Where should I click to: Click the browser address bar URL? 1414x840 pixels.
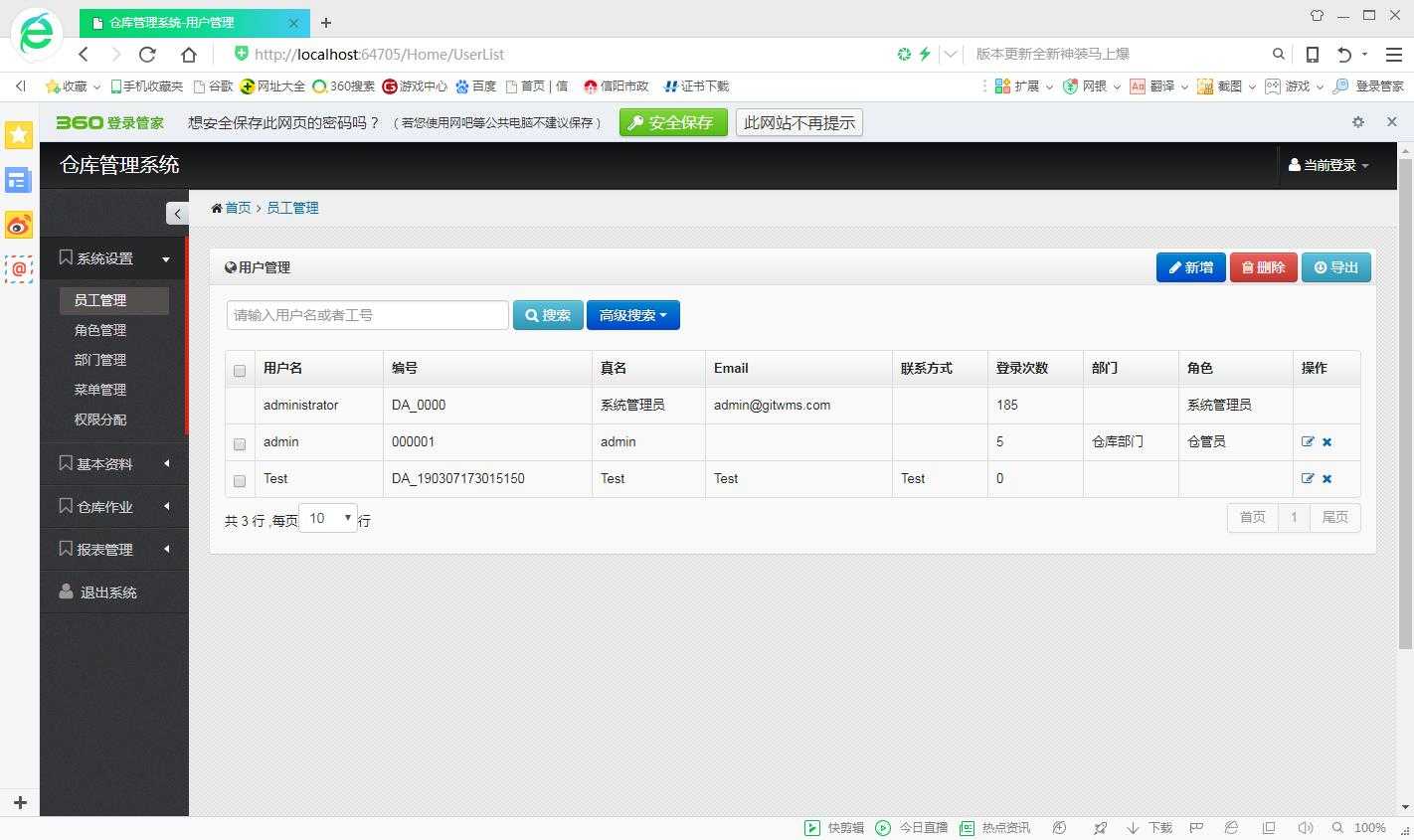click(x=379, y=54)
